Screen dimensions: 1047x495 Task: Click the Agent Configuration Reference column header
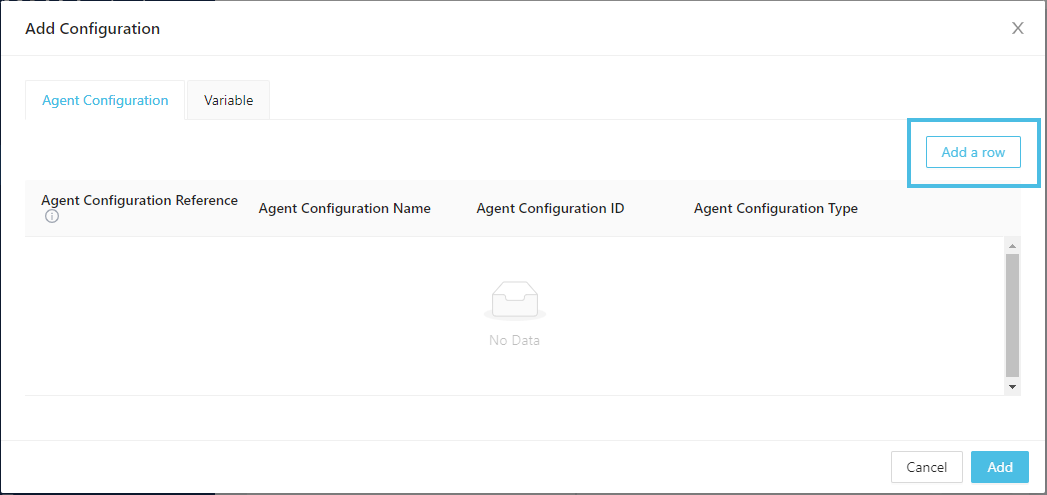pos(139,200)
